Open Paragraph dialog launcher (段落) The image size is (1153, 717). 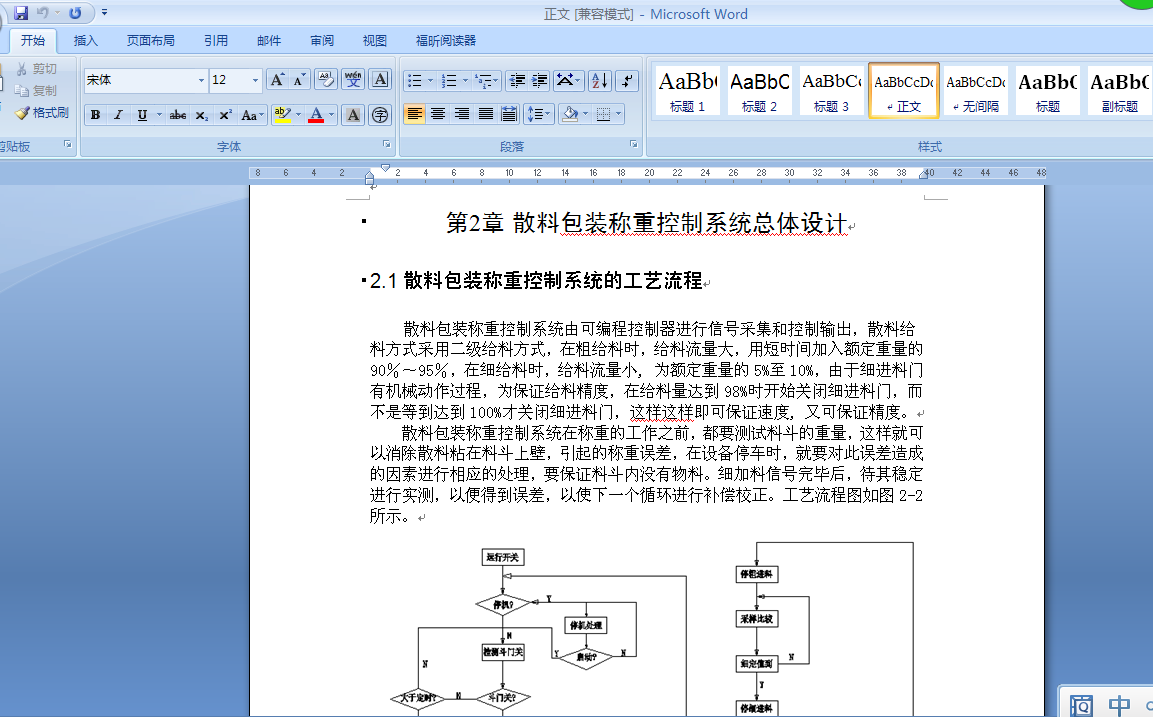(x=633, y=144)
